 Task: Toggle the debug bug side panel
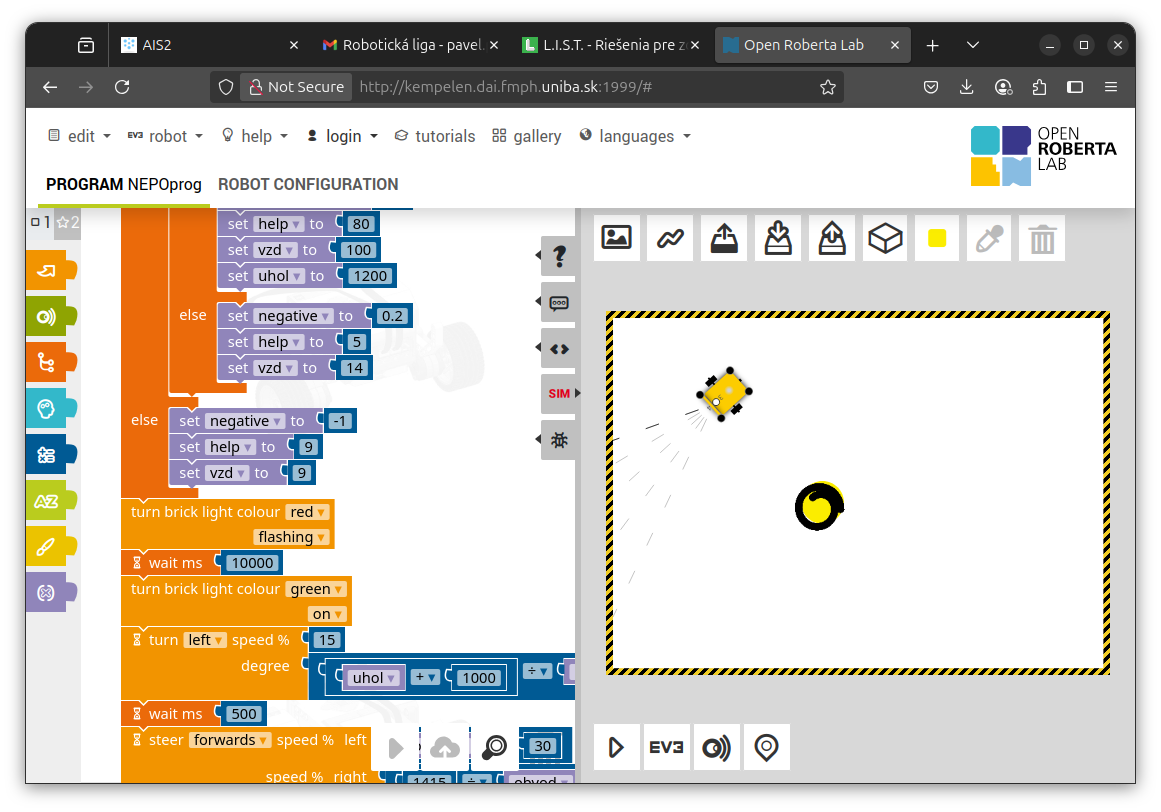point(559,440)
